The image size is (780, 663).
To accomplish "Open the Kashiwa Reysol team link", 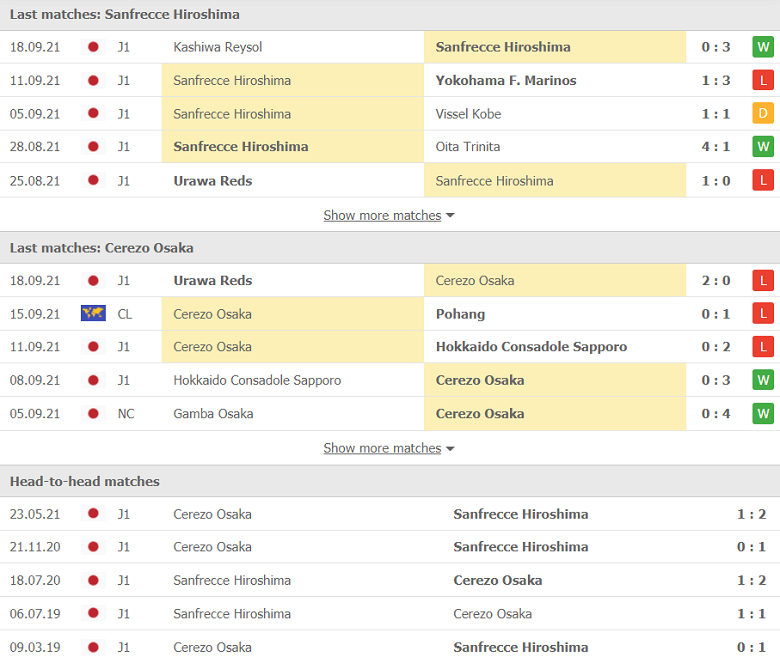I will pos(217,47).
